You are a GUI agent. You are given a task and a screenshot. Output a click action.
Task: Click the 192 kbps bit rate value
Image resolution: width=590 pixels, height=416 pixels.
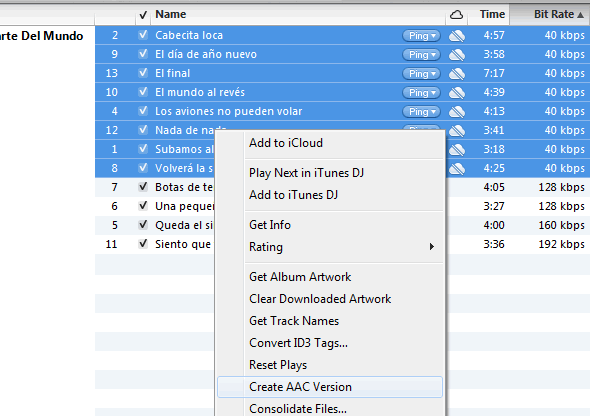click(561, 244)
